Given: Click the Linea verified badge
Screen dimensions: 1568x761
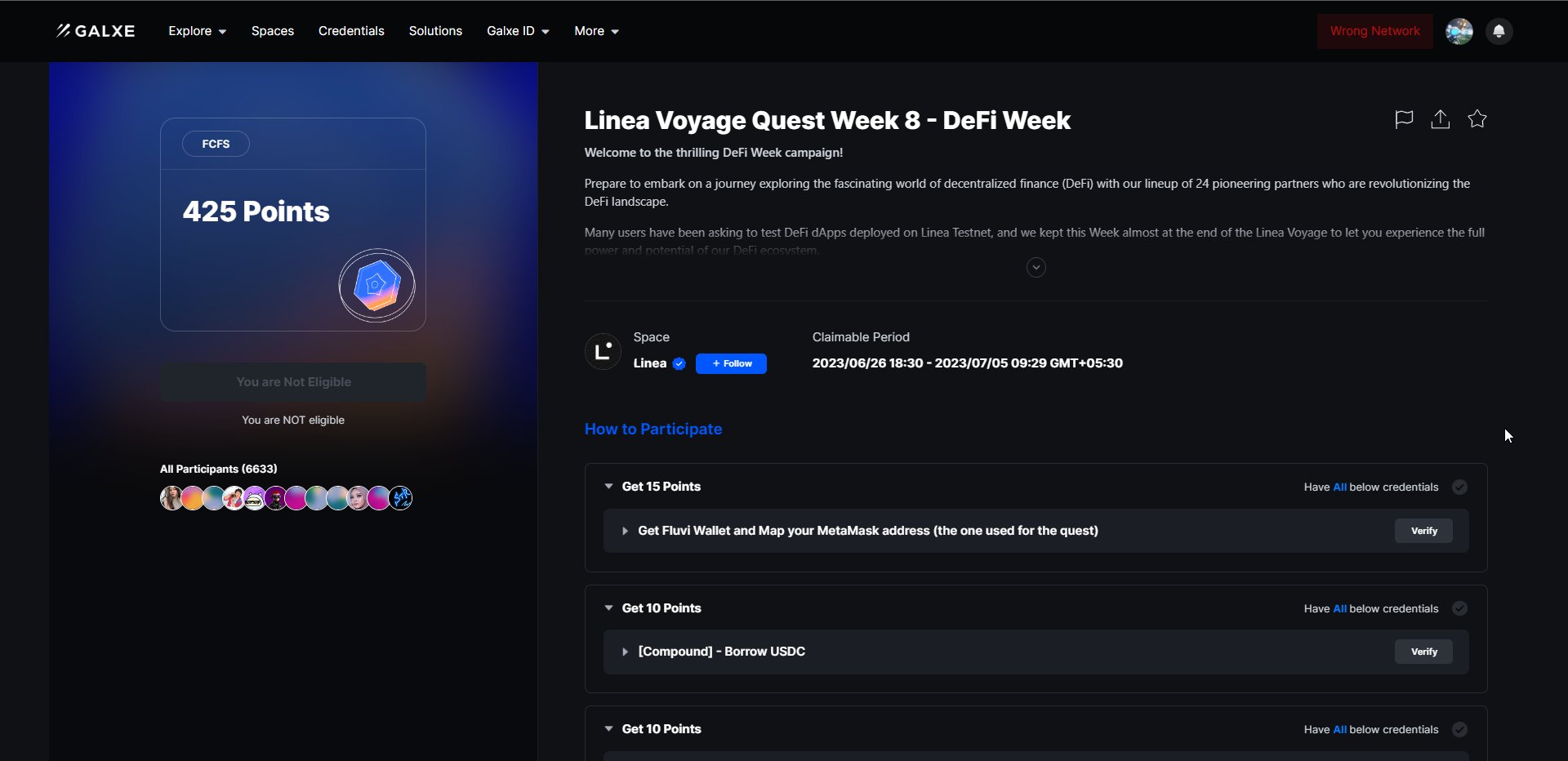Looking at the screenshot, I should pyautogui.click(x=679, y=364).
